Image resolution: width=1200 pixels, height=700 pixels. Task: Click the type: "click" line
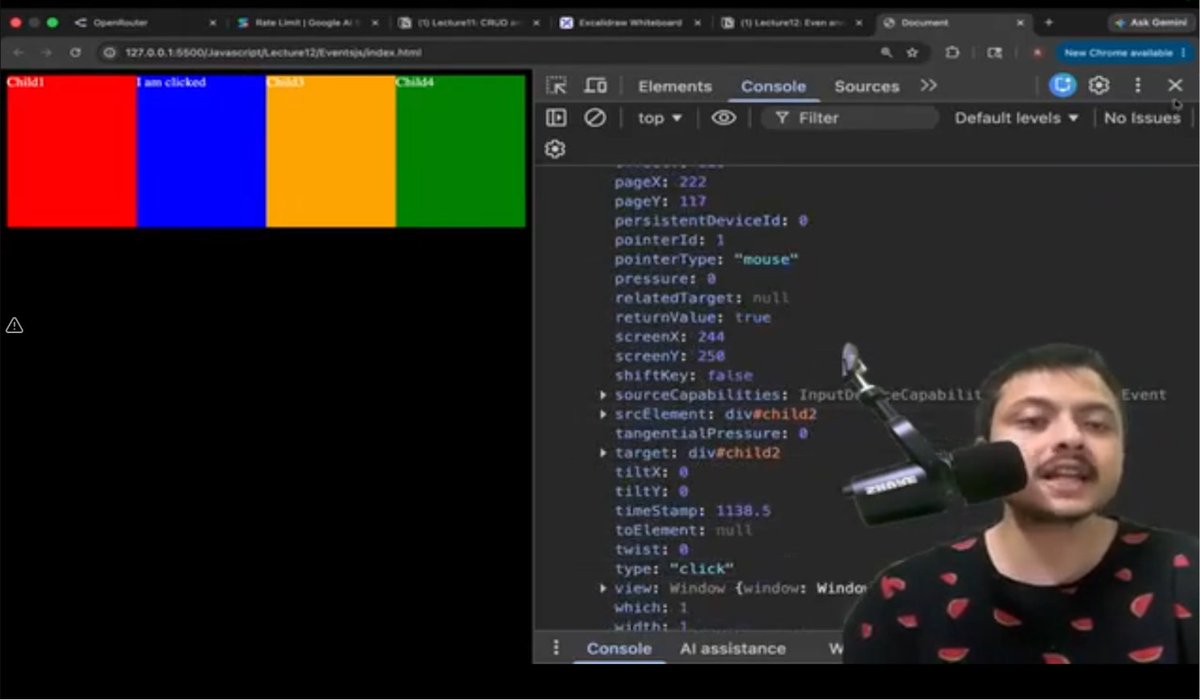674,569
